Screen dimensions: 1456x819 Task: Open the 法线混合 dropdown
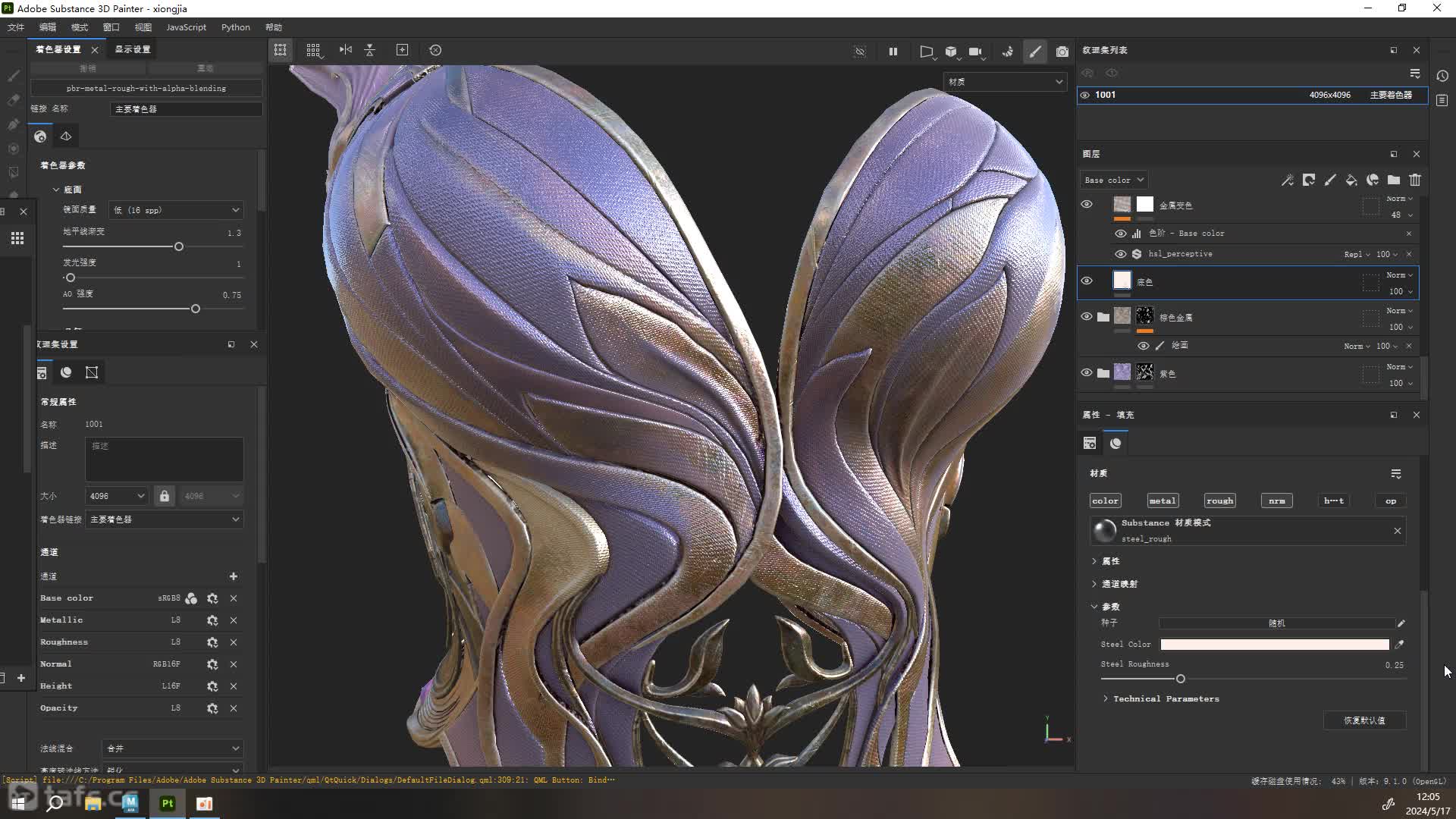[173, 748]
